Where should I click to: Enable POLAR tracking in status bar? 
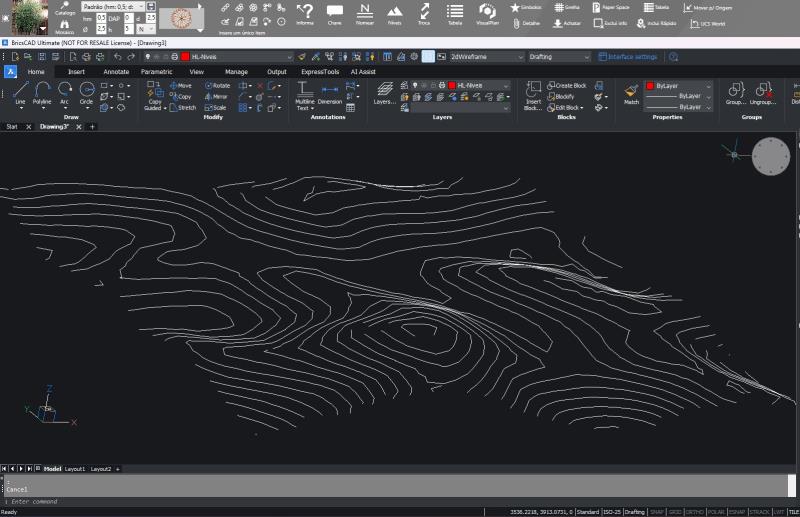(x=716, y=512)
